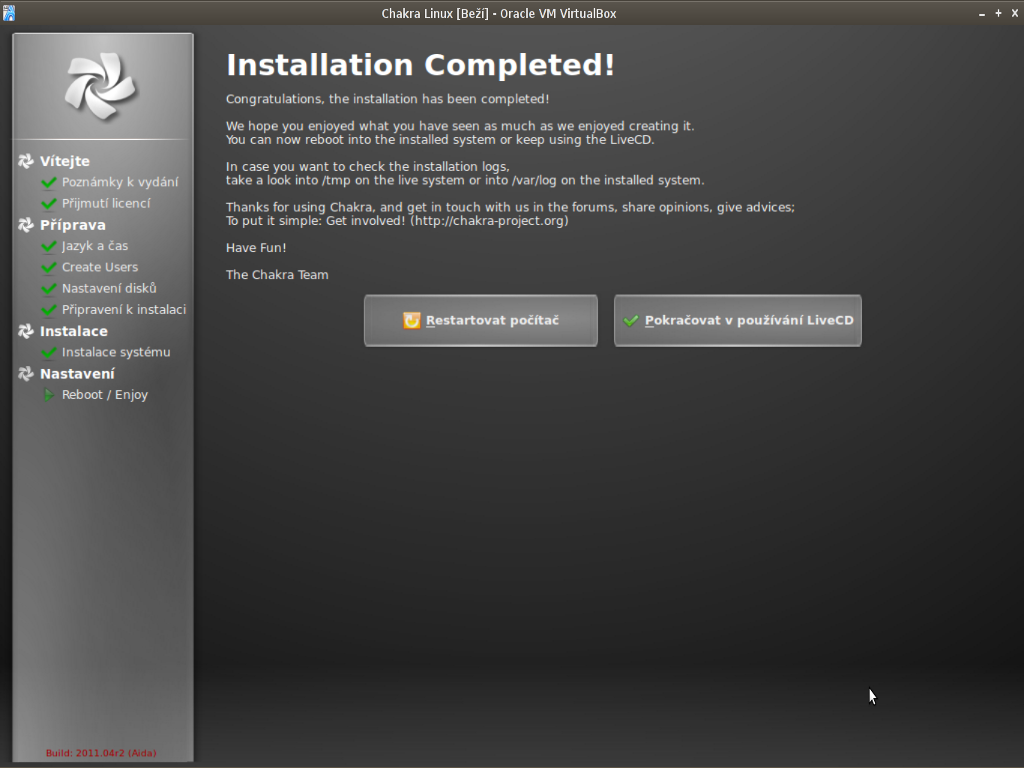Click the orange restart icon on Restartovat button
This screenshot has width=1024, height=768.
411,321
